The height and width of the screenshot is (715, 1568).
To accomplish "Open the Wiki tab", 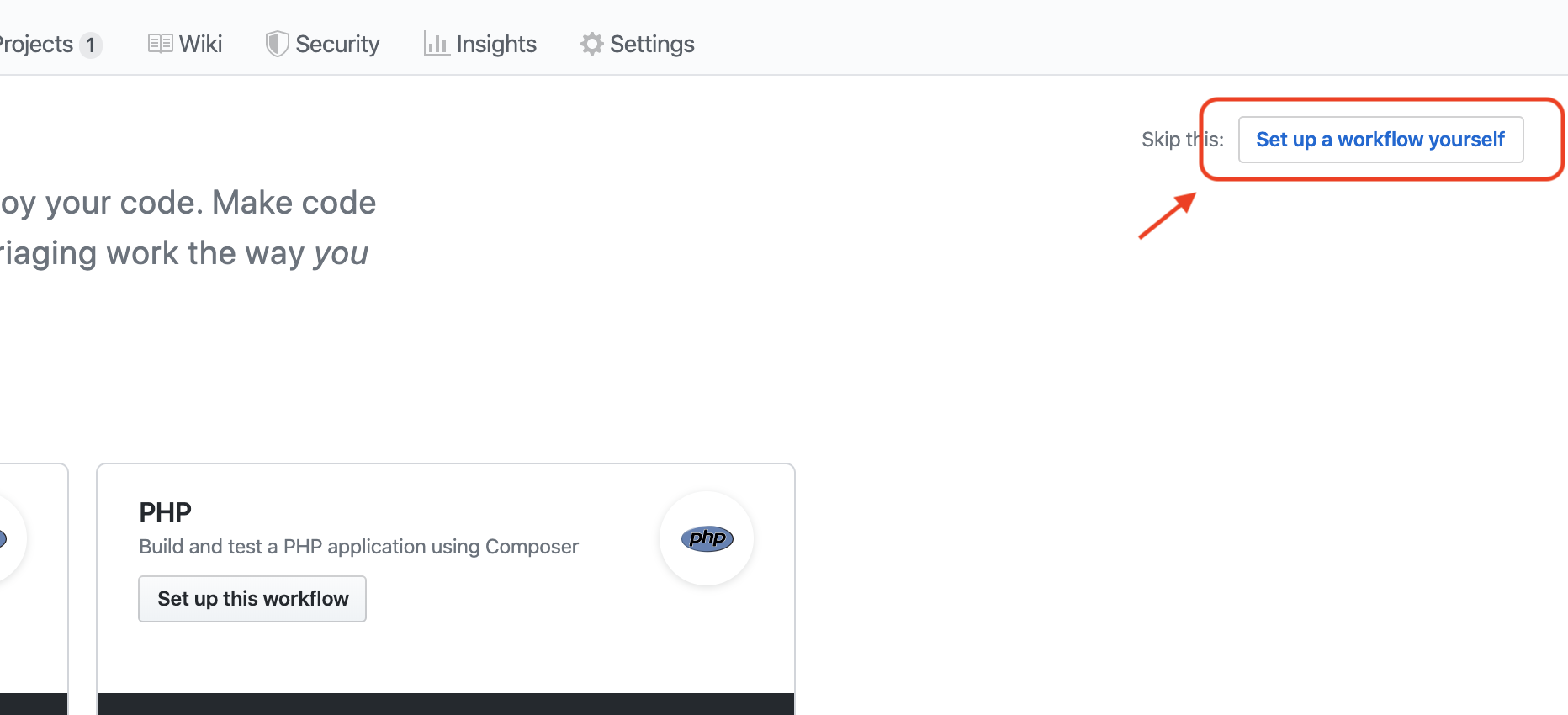I will (198, 43).
